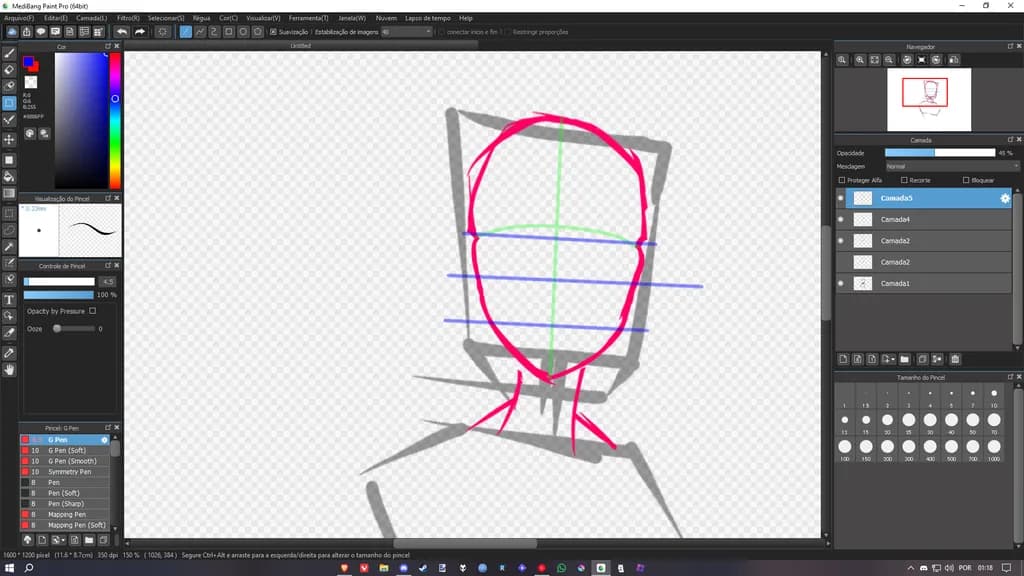Open the Arquivo menu
This screenshot has width=1024, height=576.
pyautogui.click(x=19, y=18)
